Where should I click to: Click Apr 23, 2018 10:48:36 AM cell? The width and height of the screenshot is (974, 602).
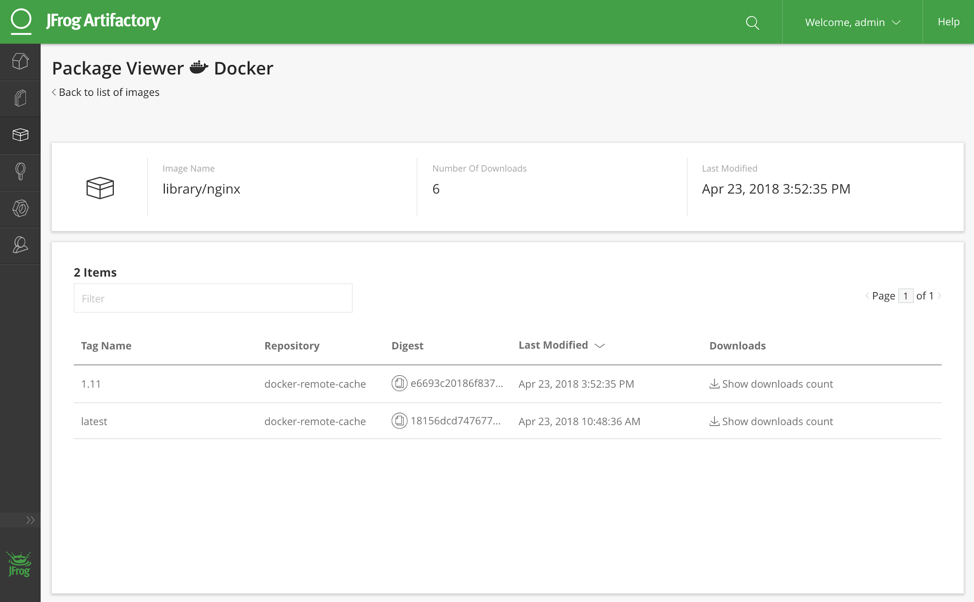coord(580,421)
